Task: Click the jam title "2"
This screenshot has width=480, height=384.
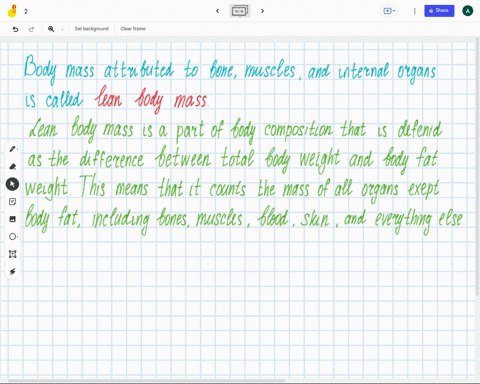Action: [x=26, y=11]
